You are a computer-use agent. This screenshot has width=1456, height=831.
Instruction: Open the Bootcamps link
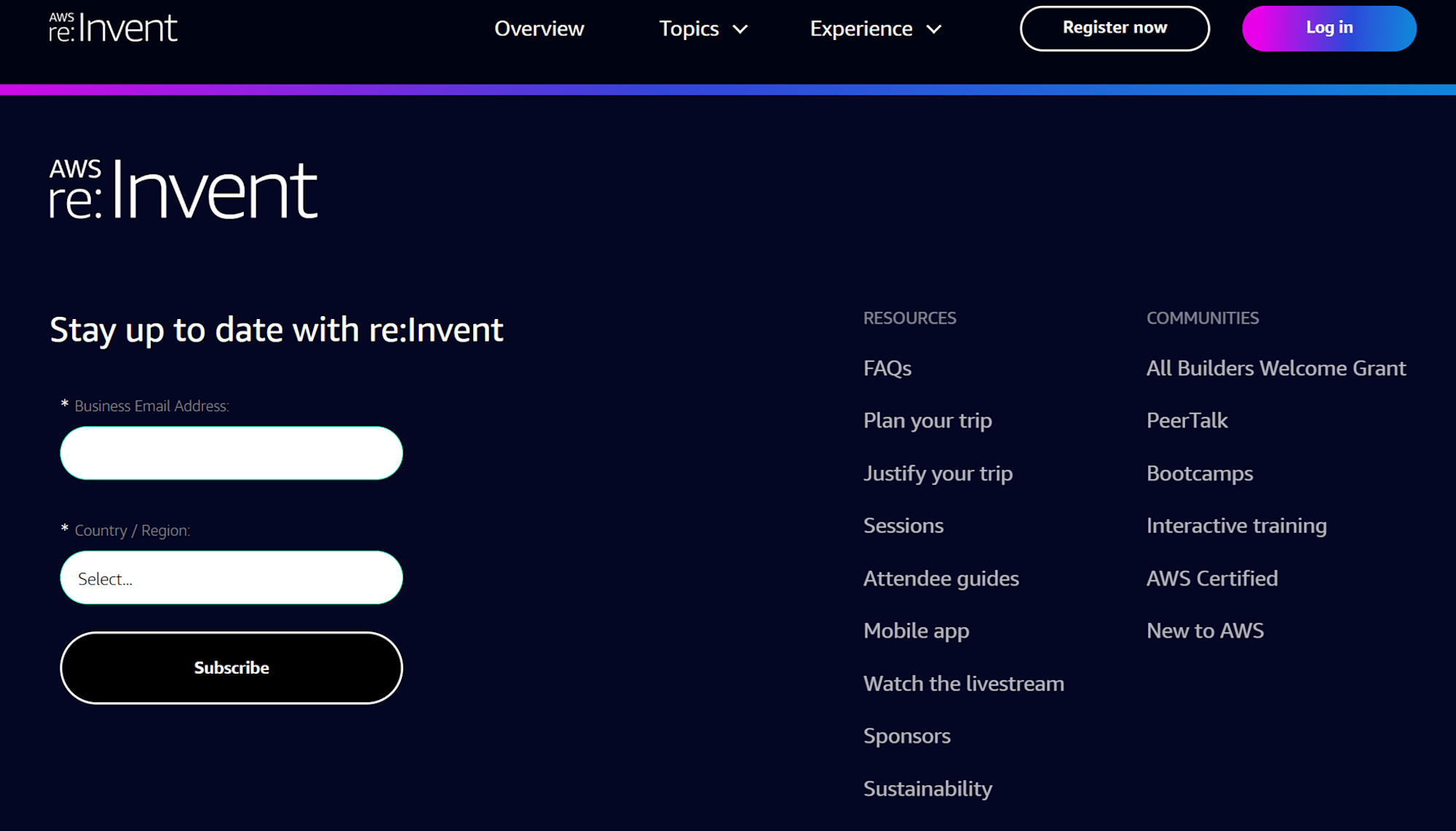(1200, 473)
